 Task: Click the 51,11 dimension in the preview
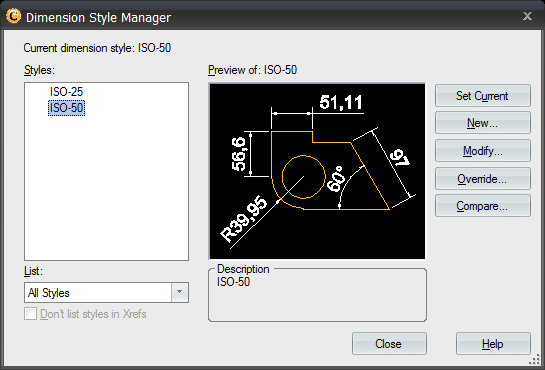(x=341, y=102)
